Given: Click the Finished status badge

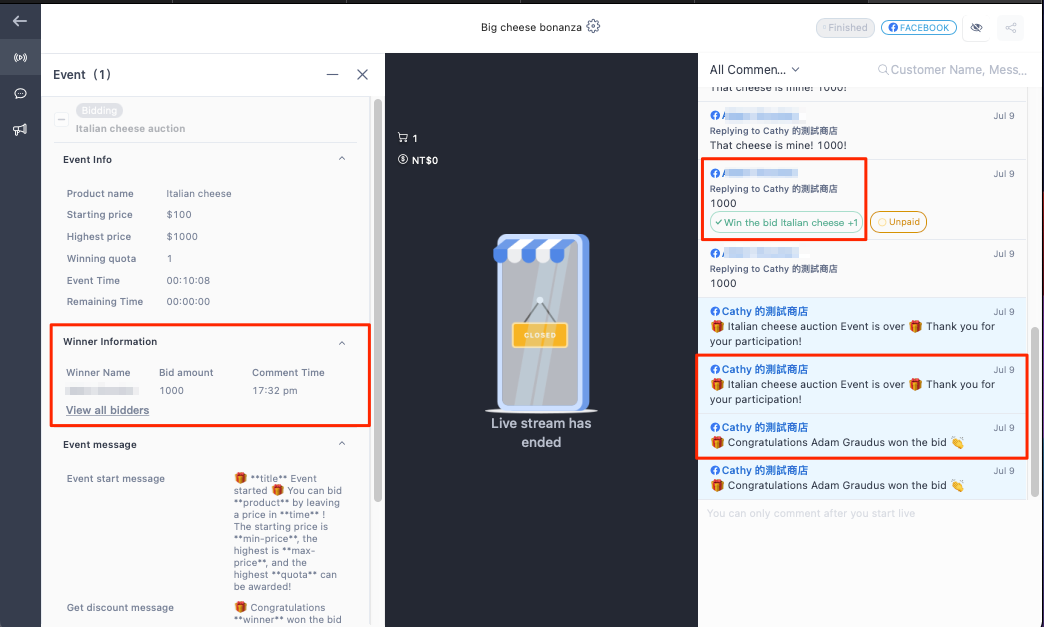Looking at the screenshot, I should tap(845, 27).
